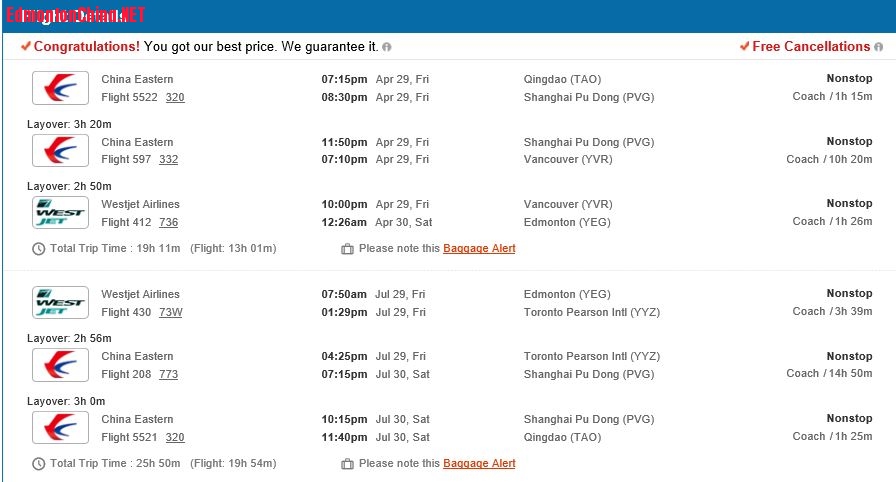Click China Eastern logo for Flight 208
Screen dimensions: 896x482
coord(60,365)
